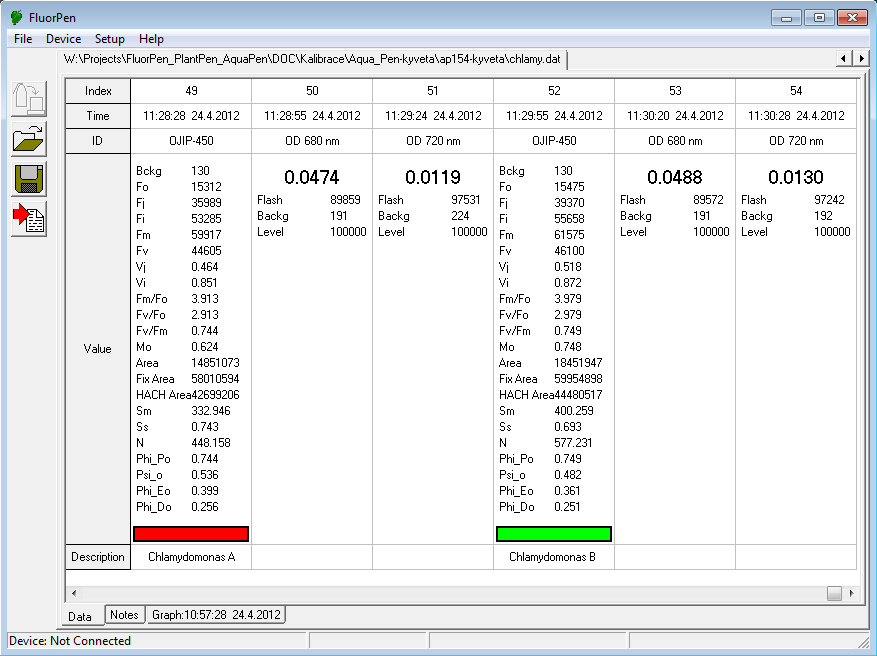Click the time cell 11:28:55 24.4.2012
The image size is (877, 656).
[x=312, y=116]
